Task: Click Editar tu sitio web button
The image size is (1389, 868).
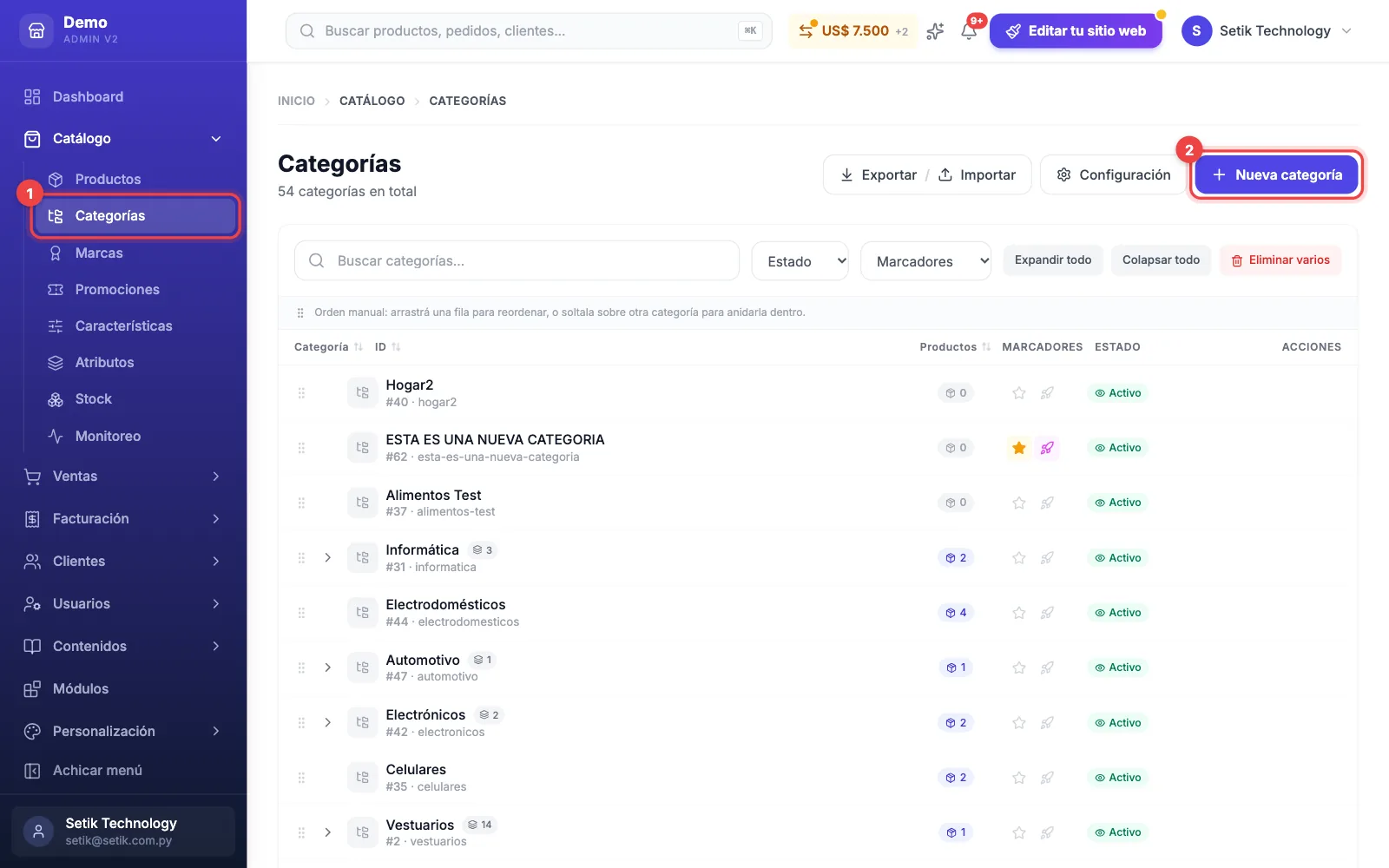Action: coord(1076,31)
